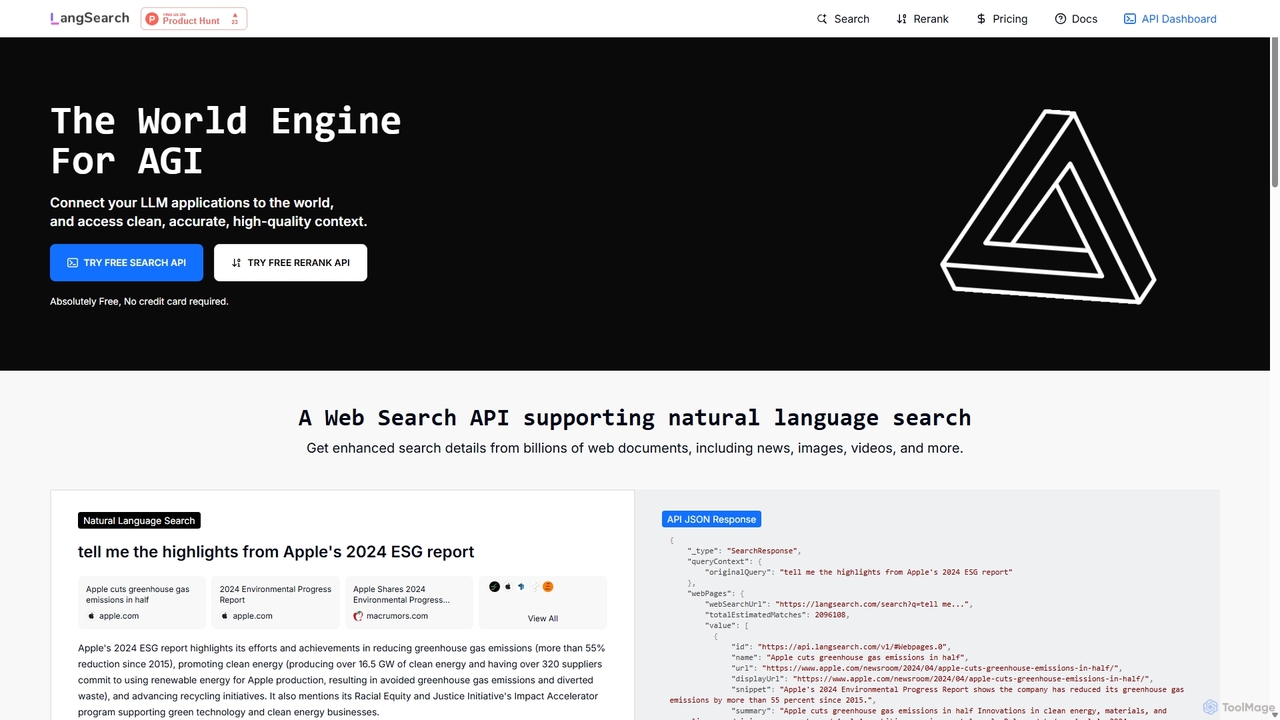This screenshot has height=720, width=1280.
Task: Click the dark green source icon above View All
Action: (494, 587)
